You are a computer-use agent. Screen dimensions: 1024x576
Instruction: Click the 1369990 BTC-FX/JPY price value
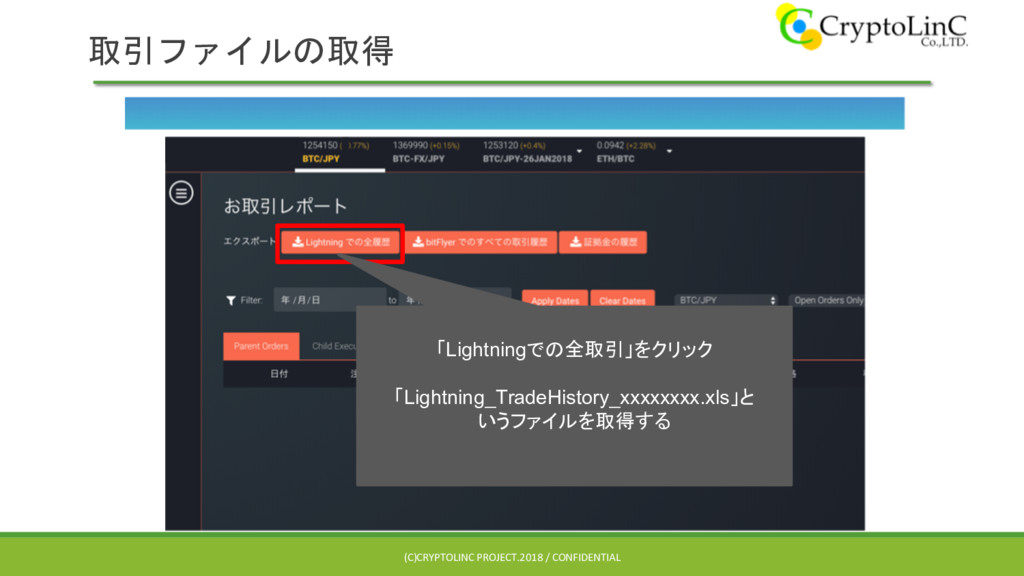coord(410,145)
